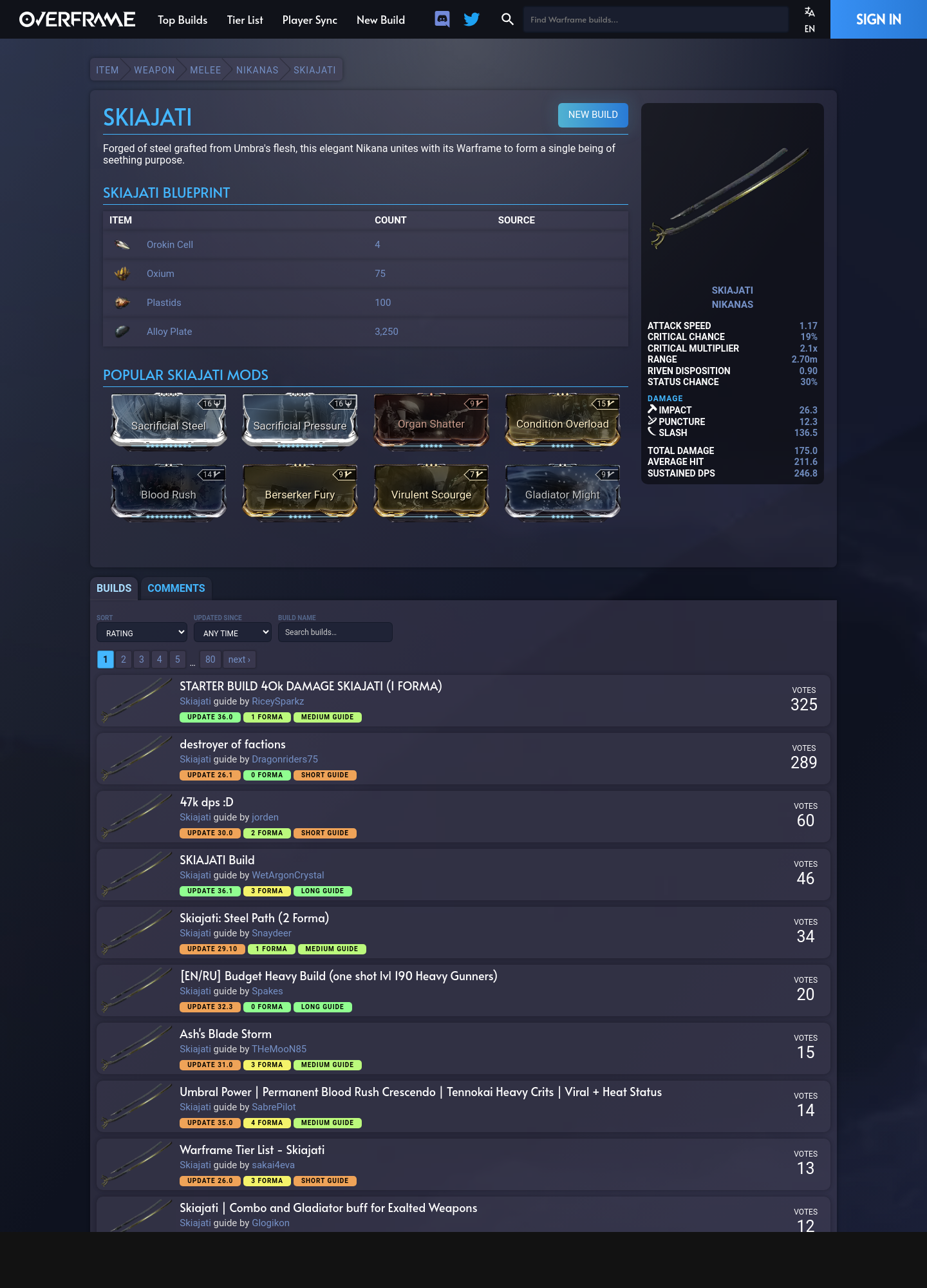Click the NEW BUILD button
This screenshot has width=927, height=1288.
(593, 115)
